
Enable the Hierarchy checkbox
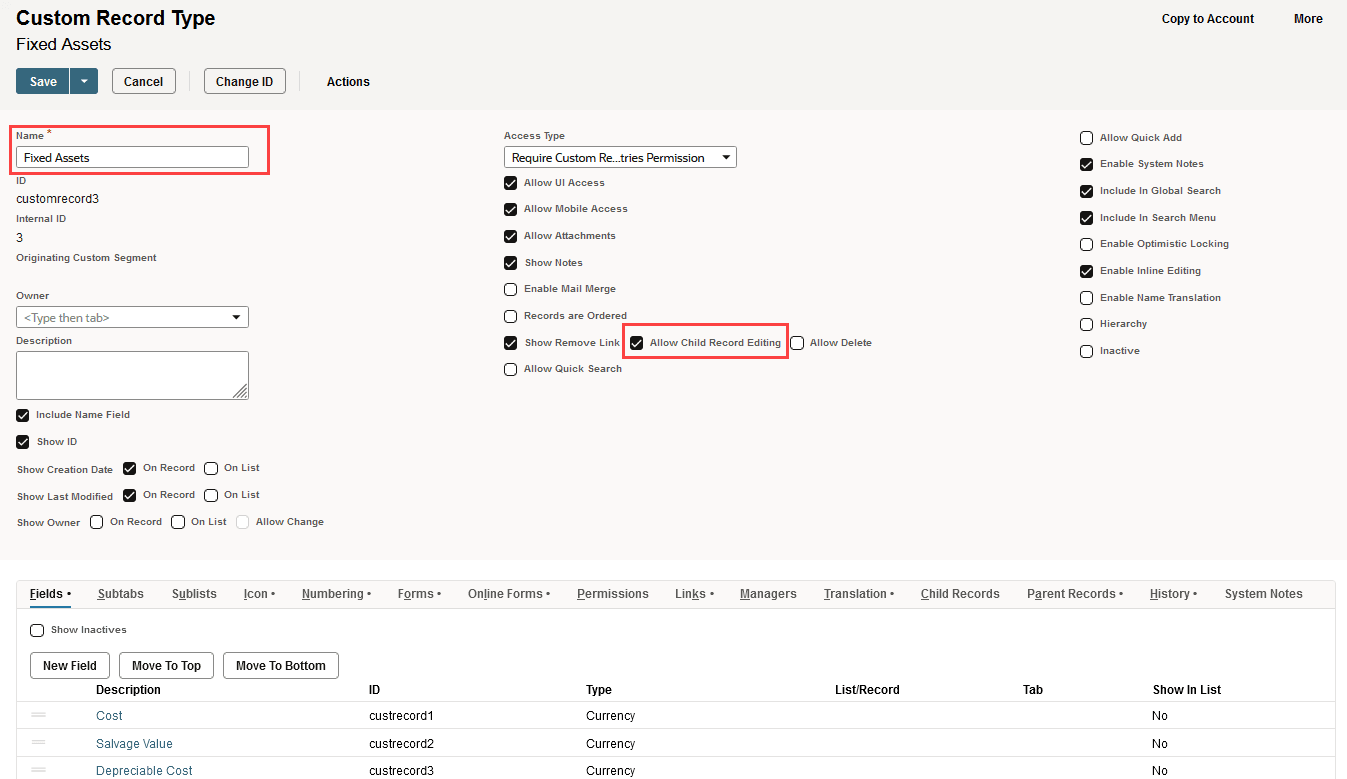coord(1086,324)
